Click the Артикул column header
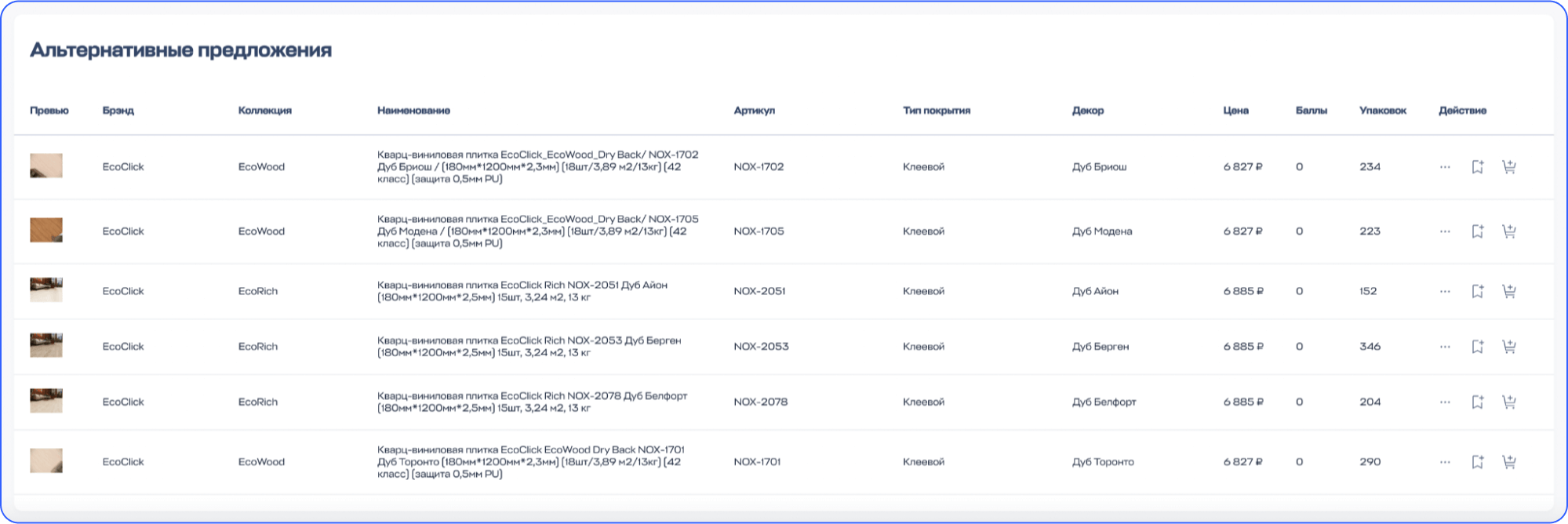Screen dimensions: 1568x524 tap(754, 111)
